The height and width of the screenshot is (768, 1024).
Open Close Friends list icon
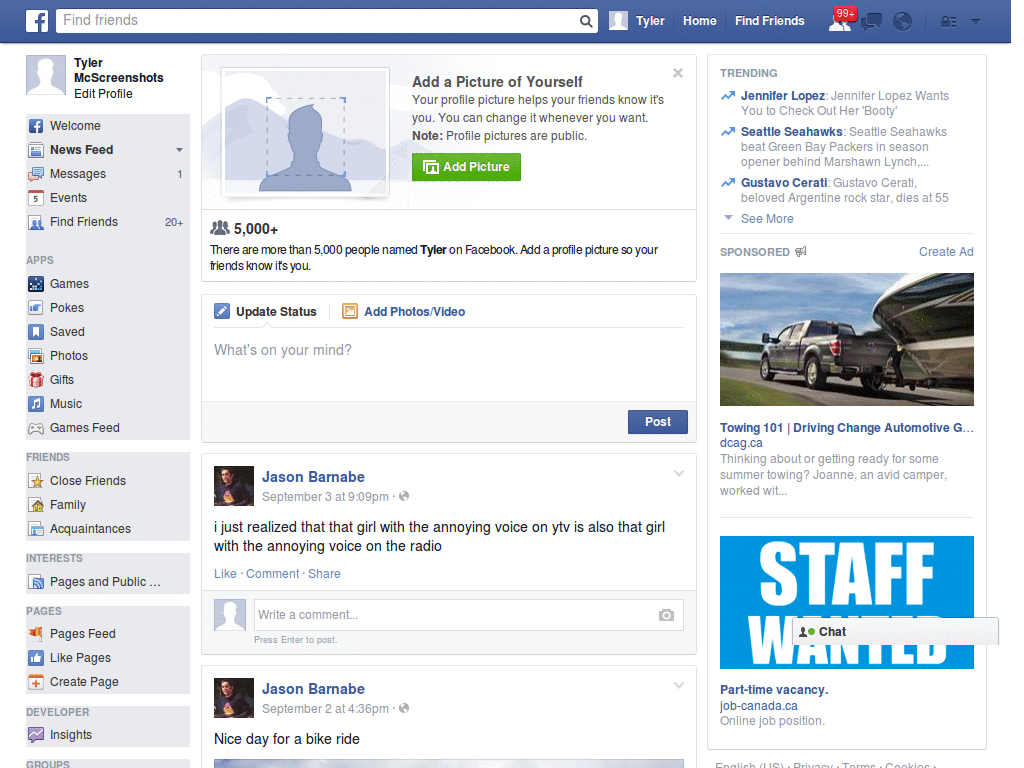(36, 481)
